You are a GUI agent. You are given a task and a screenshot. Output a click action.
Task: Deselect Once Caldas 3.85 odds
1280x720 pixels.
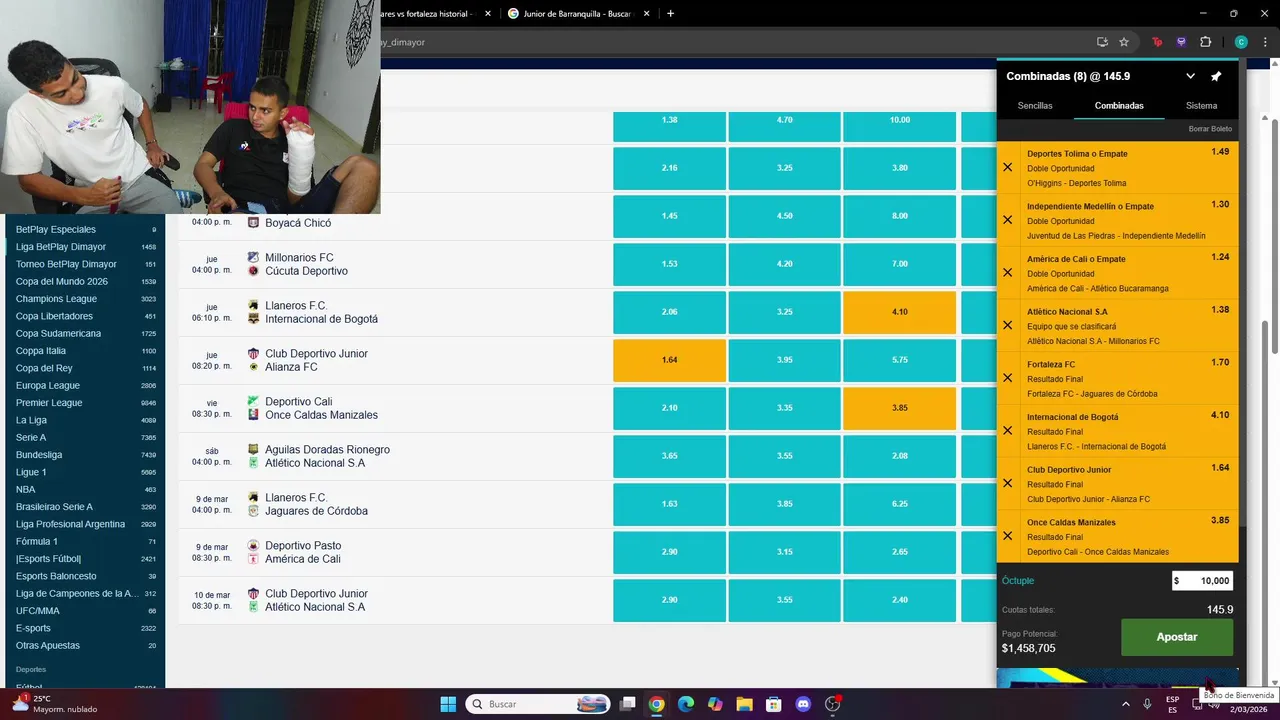coord(899,408)
